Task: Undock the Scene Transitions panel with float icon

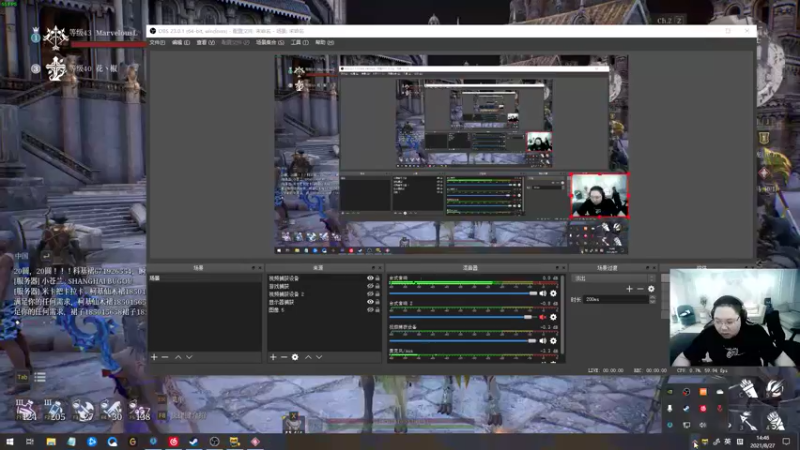Action: 647,268
